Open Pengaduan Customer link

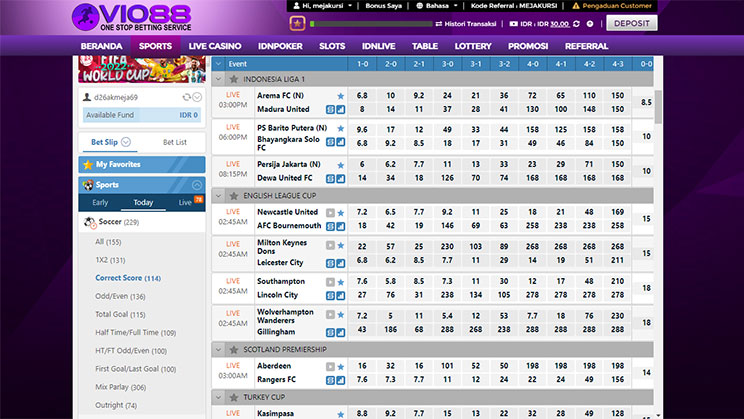pos(612,6)
